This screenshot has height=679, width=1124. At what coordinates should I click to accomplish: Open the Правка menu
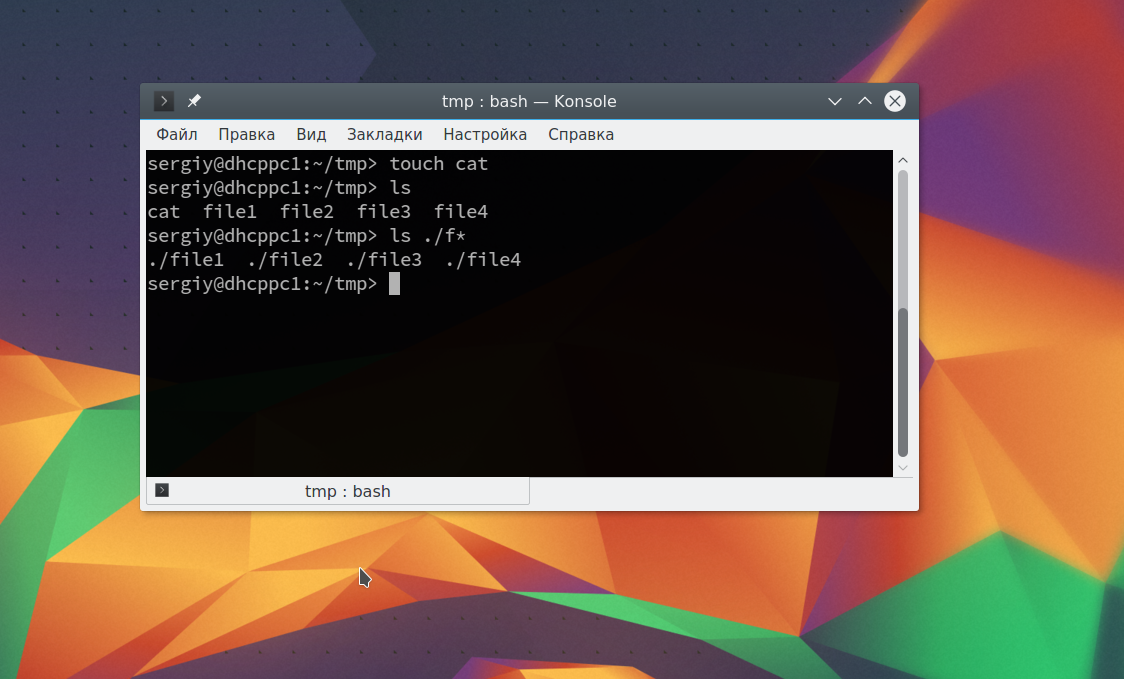tap(246, 134)
